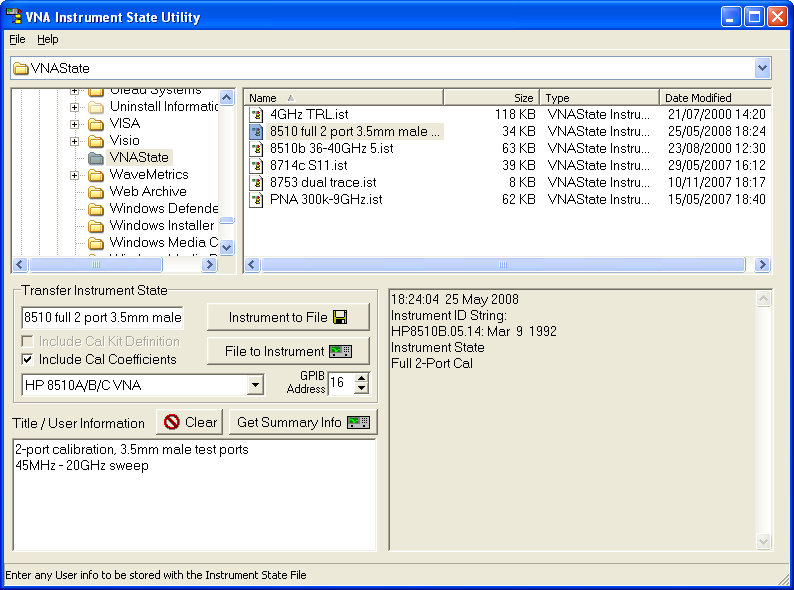The image size is (794, 590).
Task: Click the 8714c S11.ist file icon
Action: [256, 166]
